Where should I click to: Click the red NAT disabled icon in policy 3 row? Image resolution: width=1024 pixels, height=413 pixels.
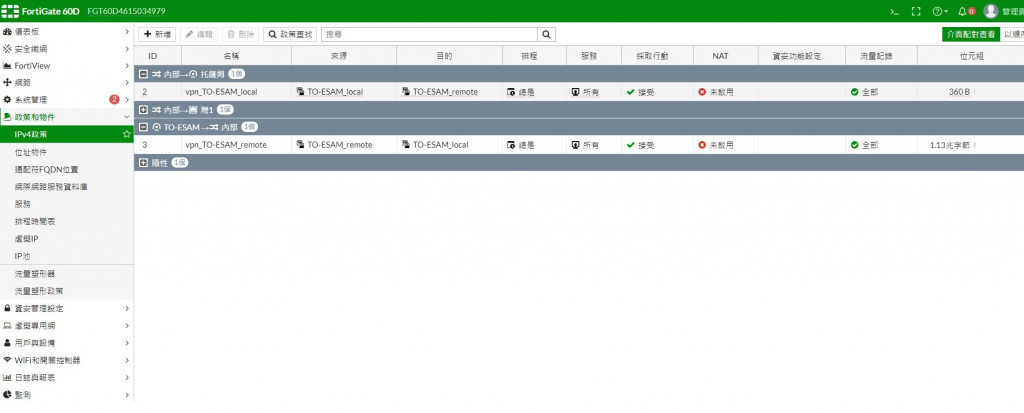click(702, 144)
